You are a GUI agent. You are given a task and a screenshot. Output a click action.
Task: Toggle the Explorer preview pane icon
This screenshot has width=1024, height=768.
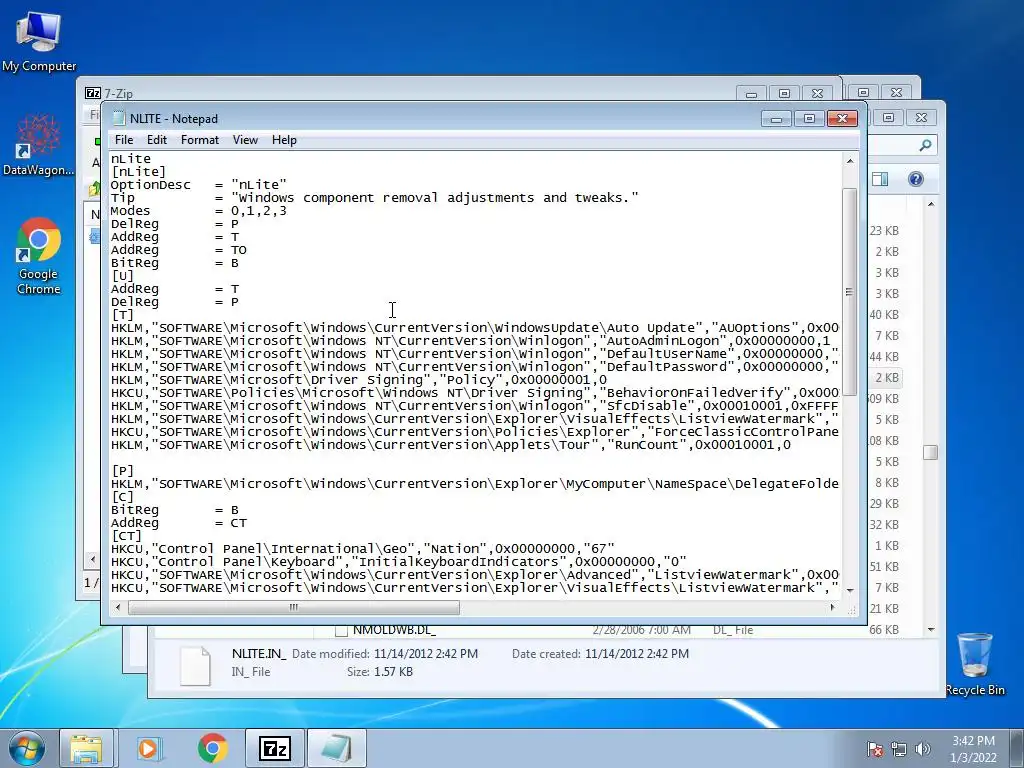pos(880,179)
